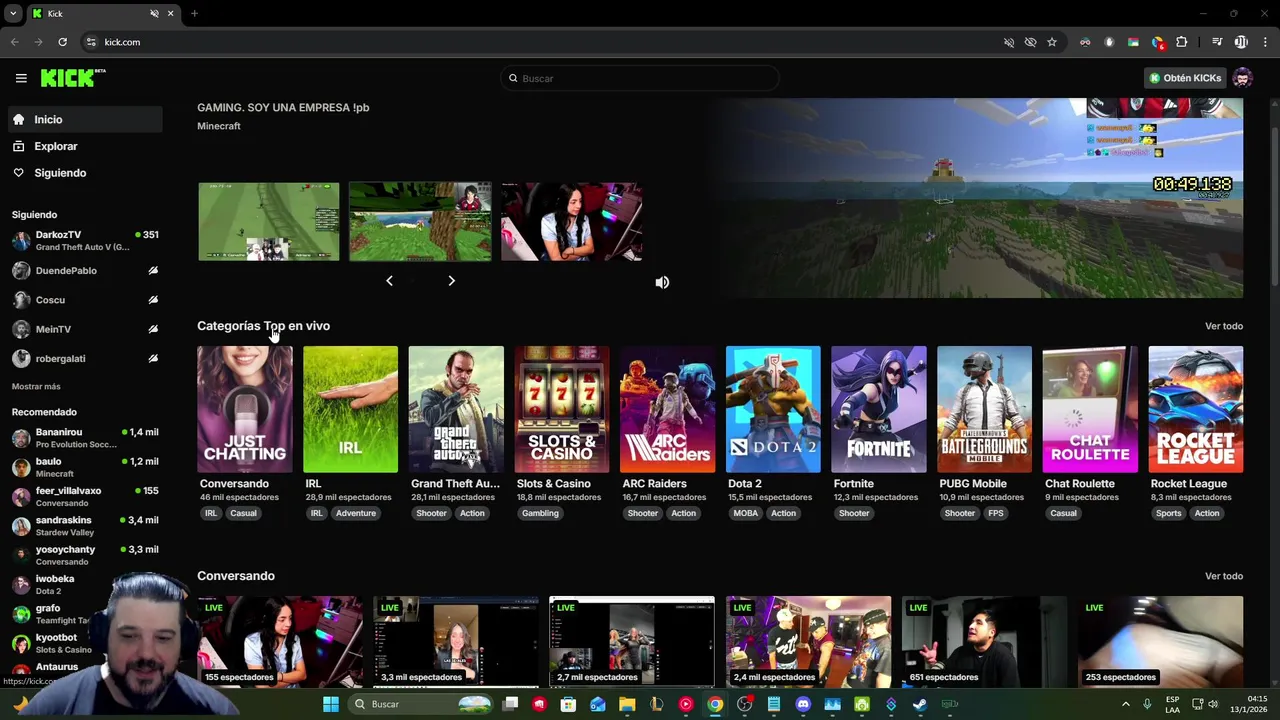The height and width of the screenshot is (720, 1280).
Task: Expand Mostrar más in followed list
Action: (x=36, y=386)
